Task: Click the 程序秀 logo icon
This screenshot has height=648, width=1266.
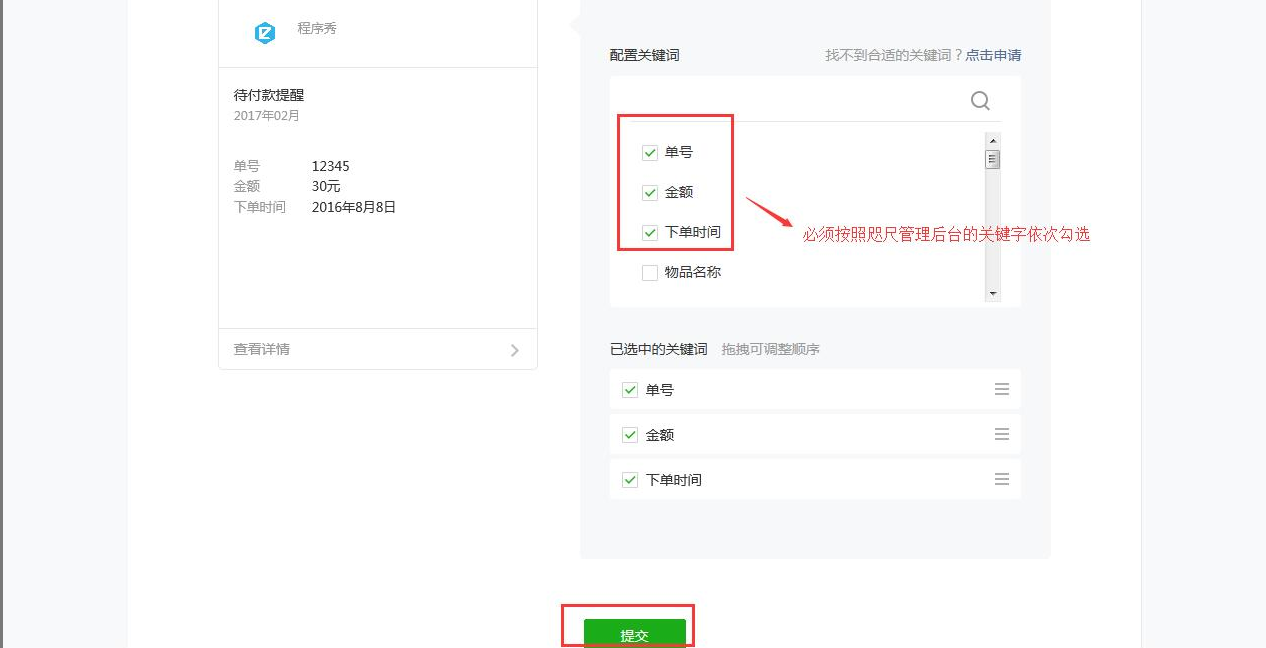Action: pos(264,33)
